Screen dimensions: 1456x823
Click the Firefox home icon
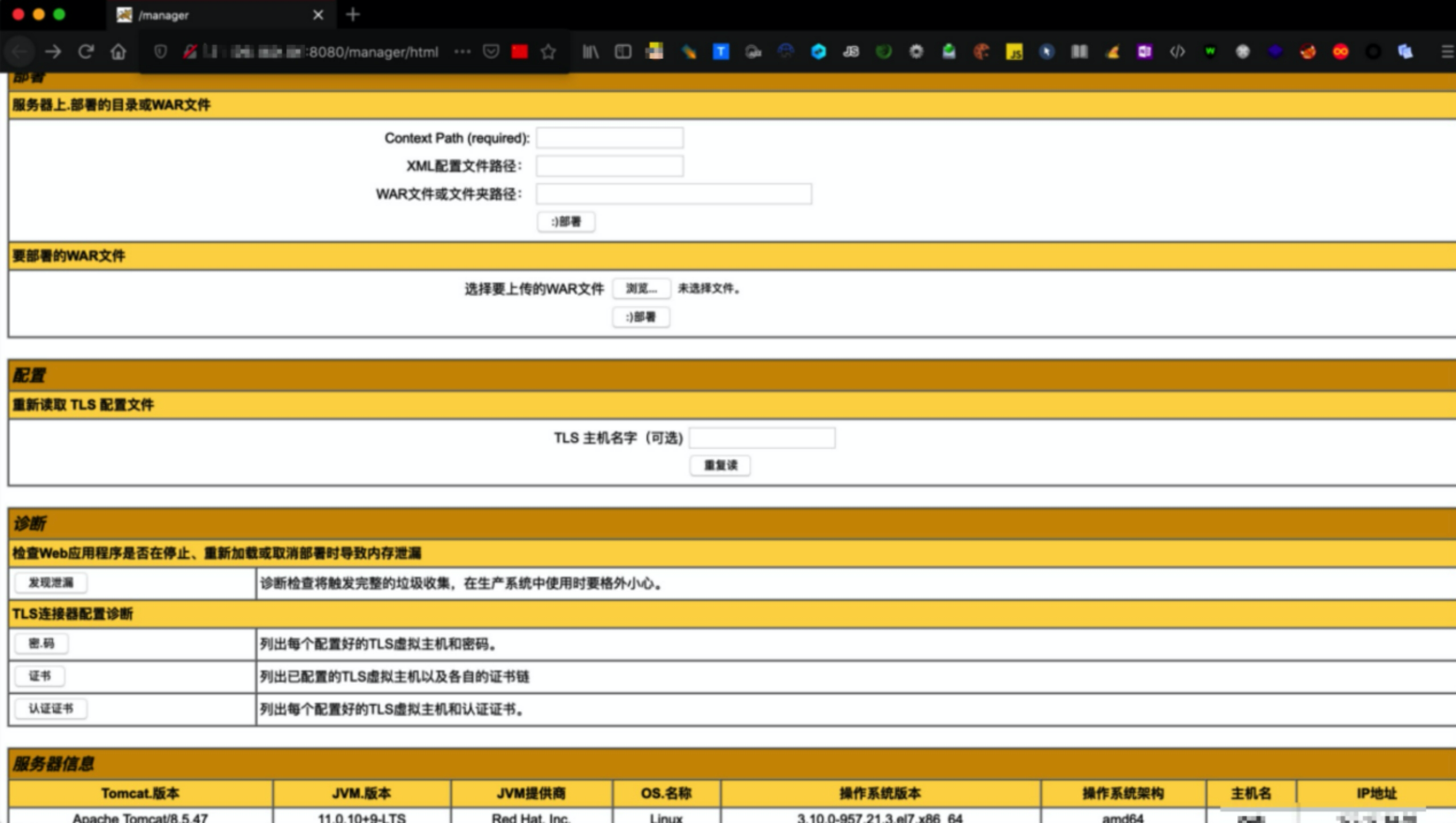(x=118, y=52)
